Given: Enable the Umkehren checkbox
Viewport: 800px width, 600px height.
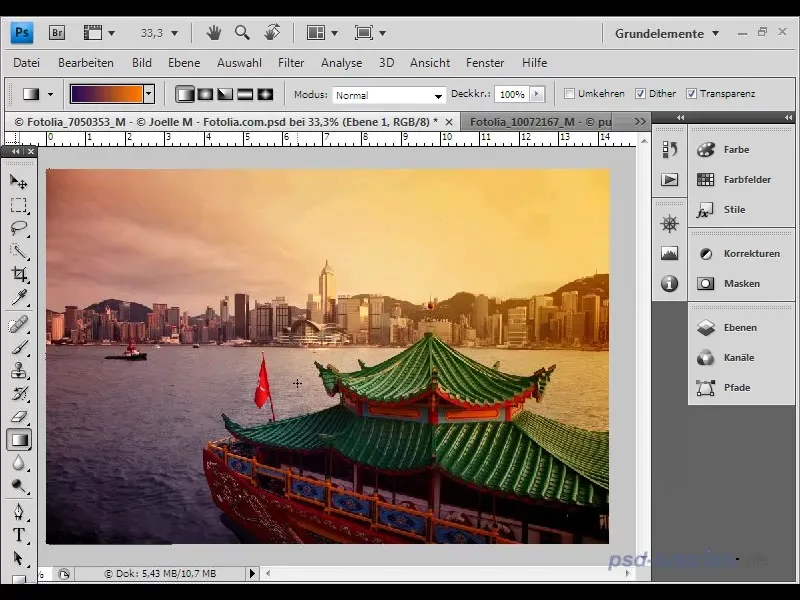Looking at the screenshot, I should pyautogui.click(x=569, y=93).
